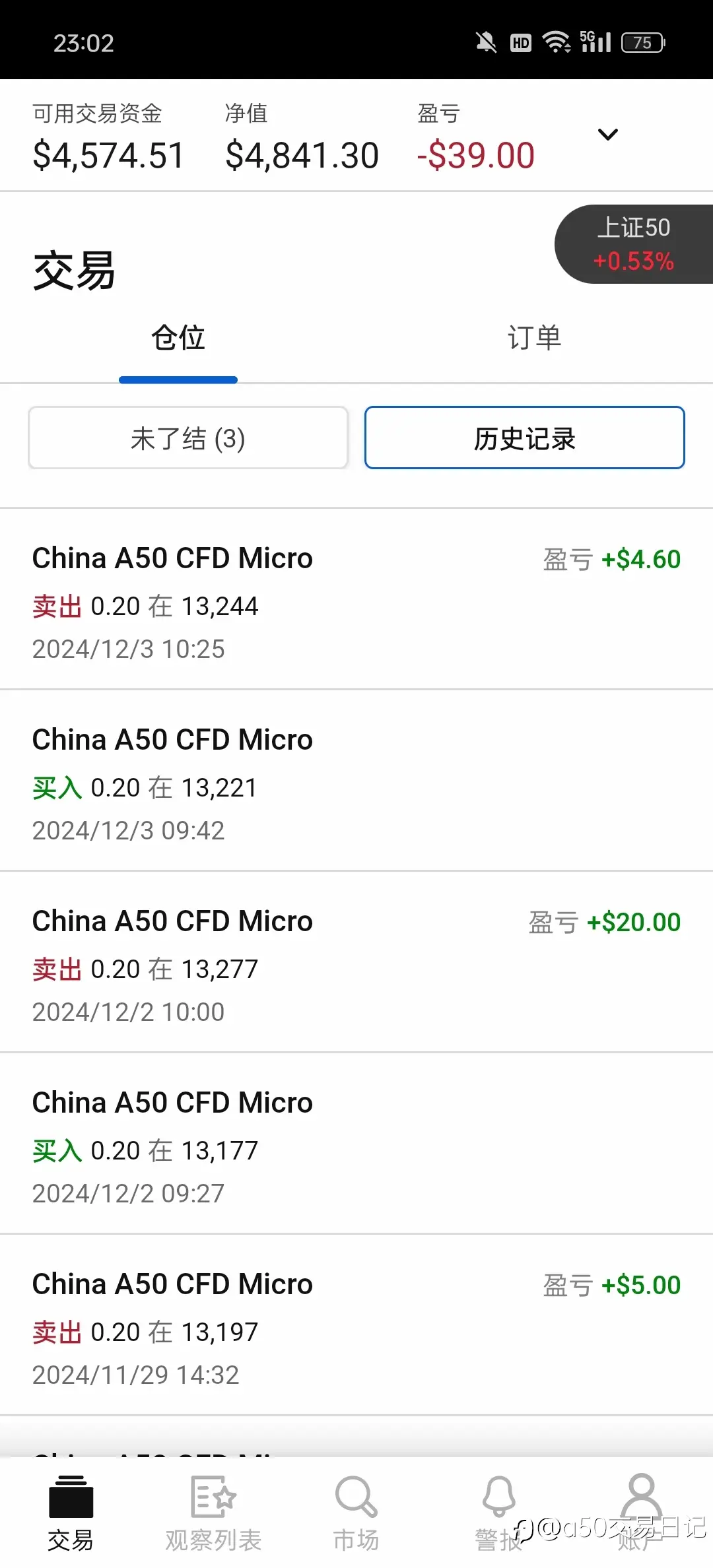The height and width of the screenshot is (1568, 713).
Task: Open the 警报 bell alerts icon
Action: (x=499, y=1496)
